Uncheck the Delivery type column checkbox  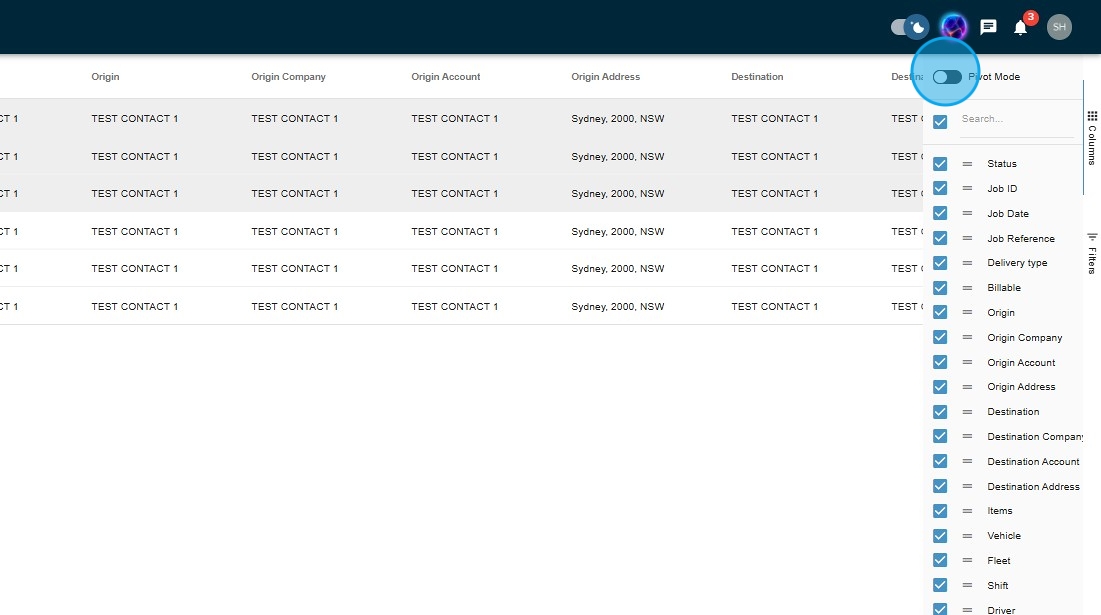pyautogui.click(x=940, y=263)
